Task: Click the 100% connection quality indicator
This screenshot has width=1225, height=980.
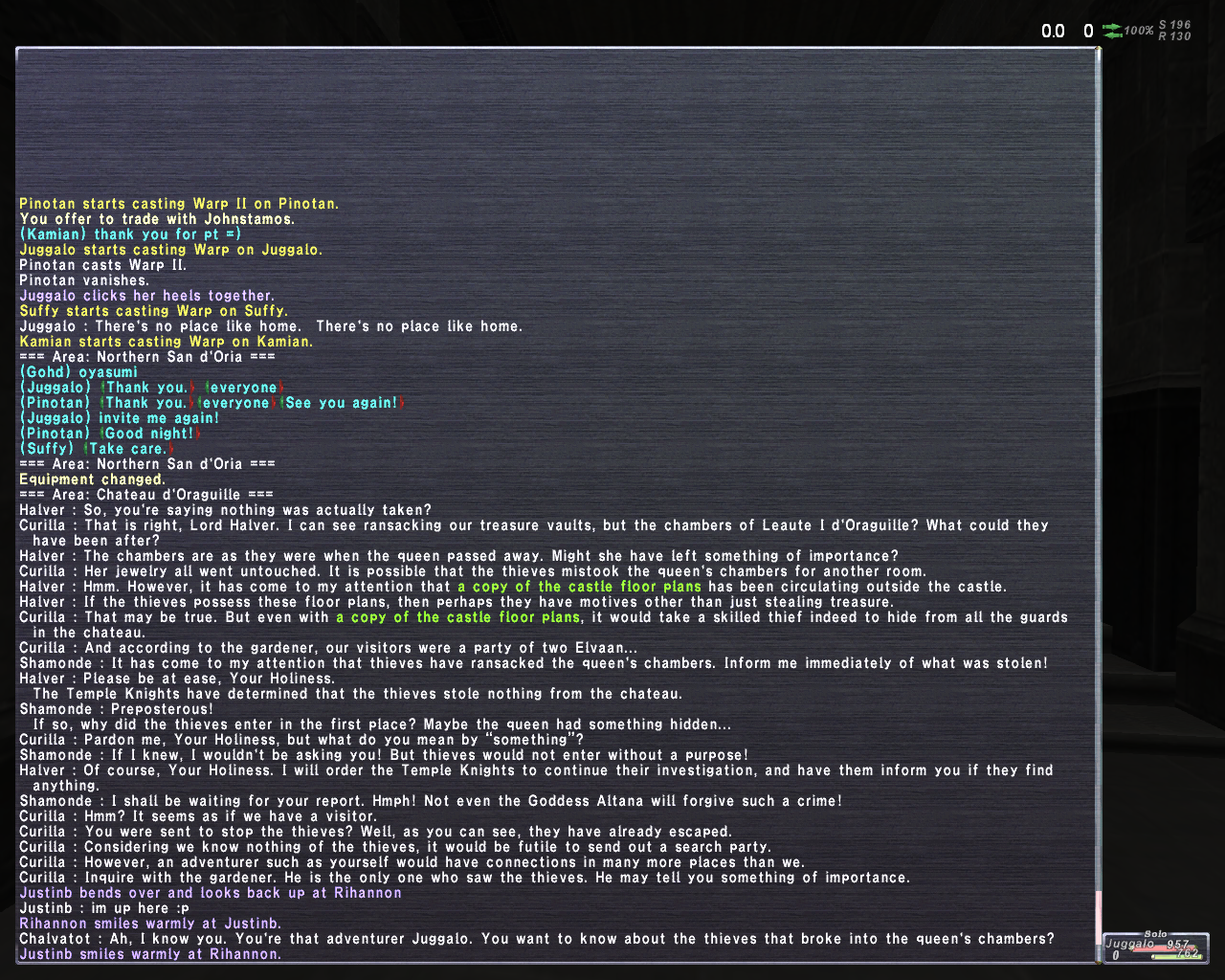Action: coord(1139,31)
